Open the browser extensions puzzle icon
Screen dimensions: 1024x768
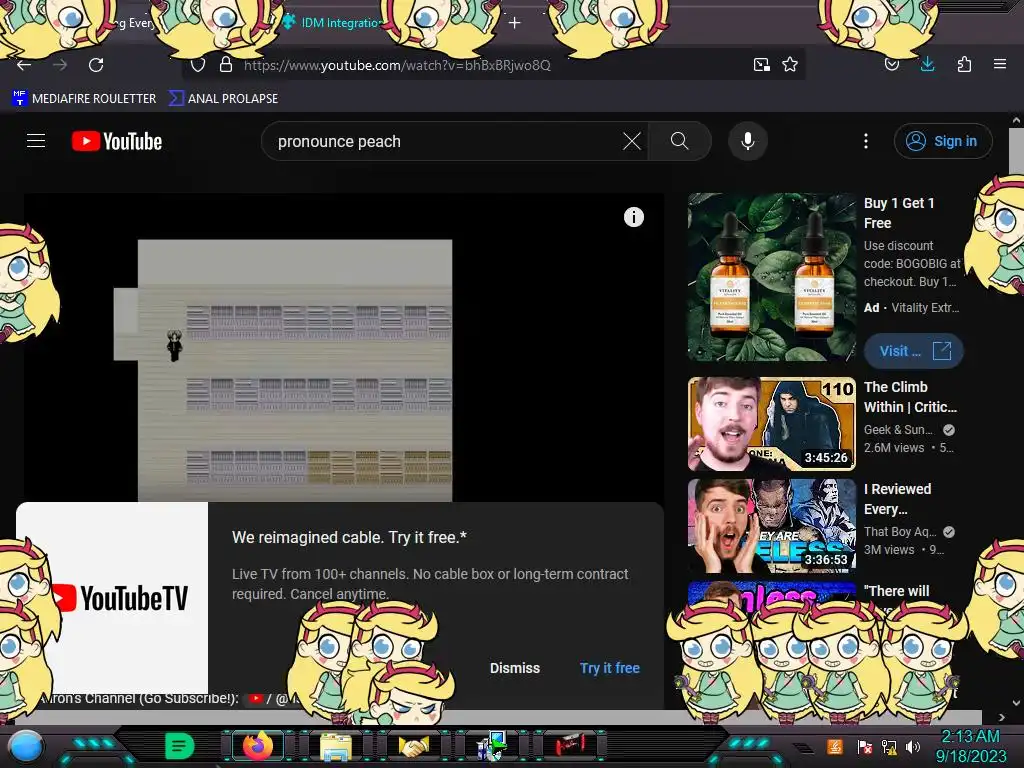[x=964, y=64]
